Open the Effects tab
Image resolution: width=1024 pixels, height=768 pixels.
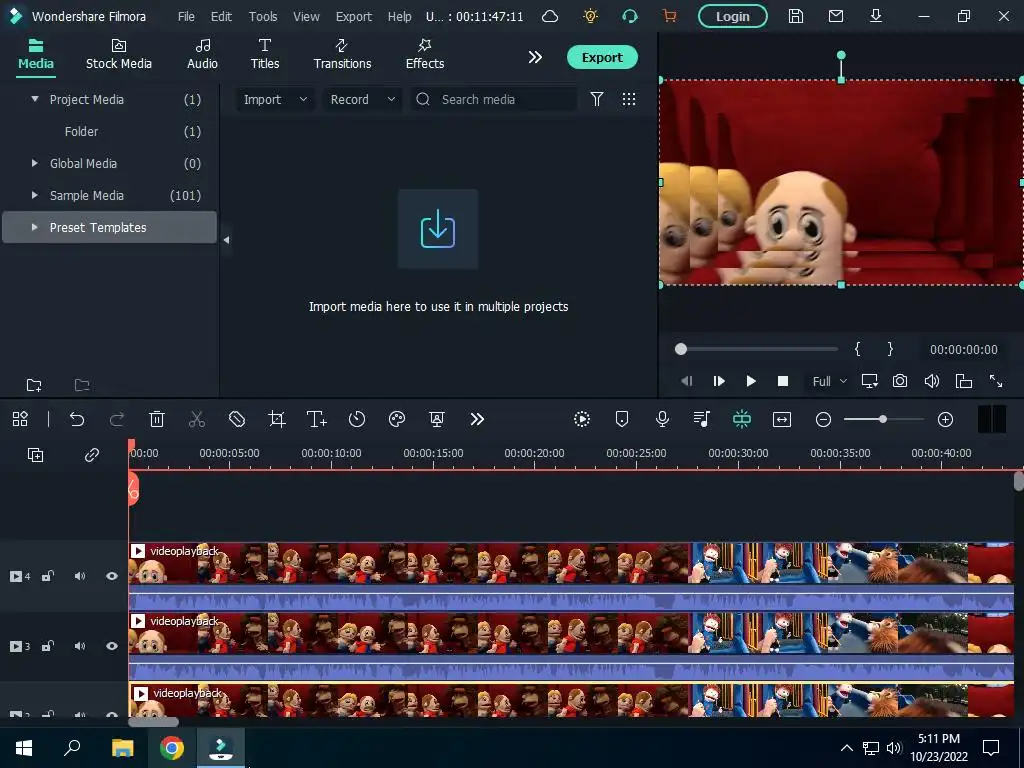424,54
